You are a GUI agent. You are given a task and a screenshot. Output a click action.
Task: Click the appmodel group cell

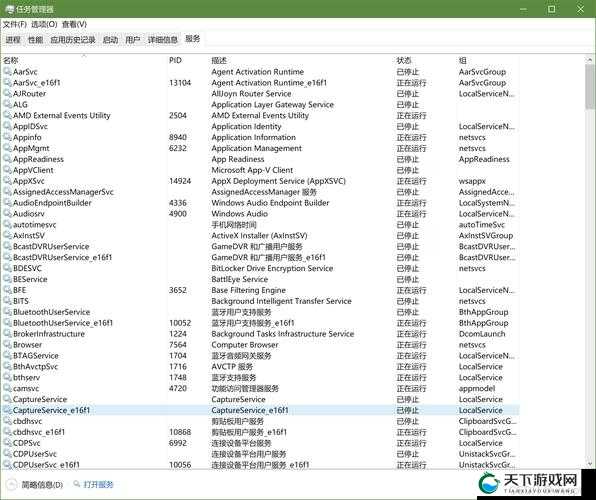[477, 388]
